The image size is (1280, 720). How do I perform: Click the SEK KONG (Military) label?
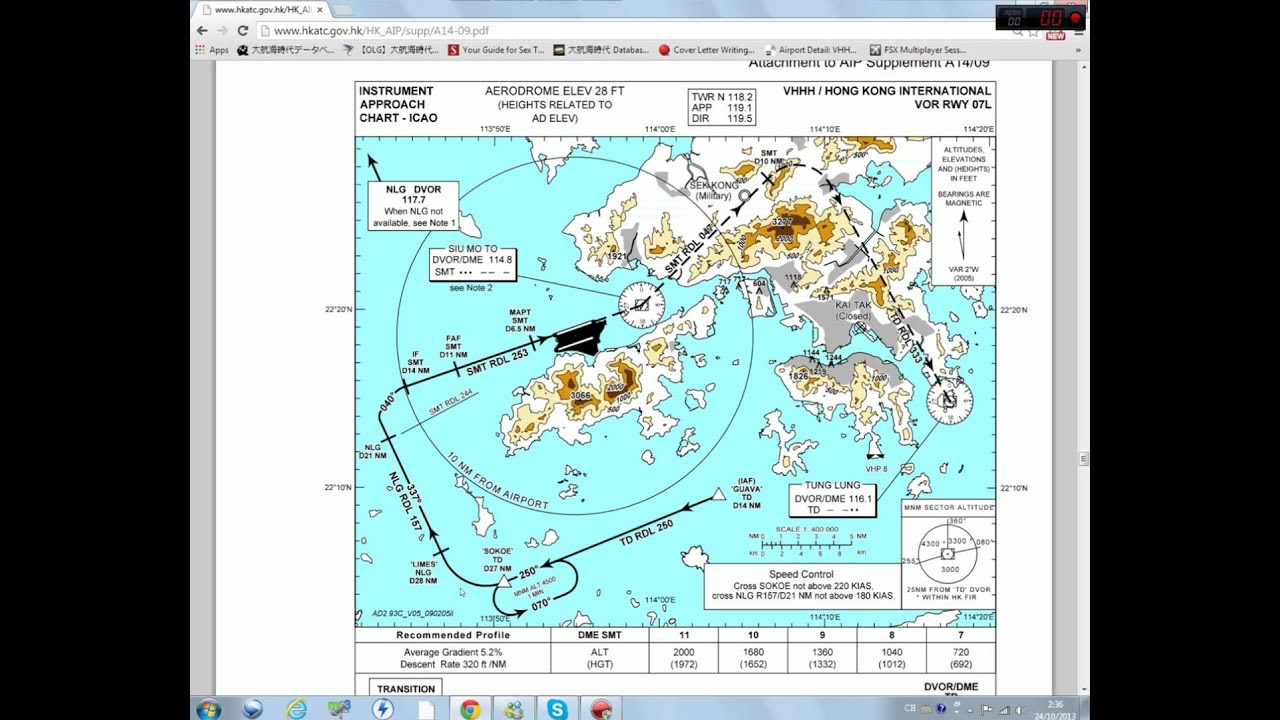click(714, 190)
